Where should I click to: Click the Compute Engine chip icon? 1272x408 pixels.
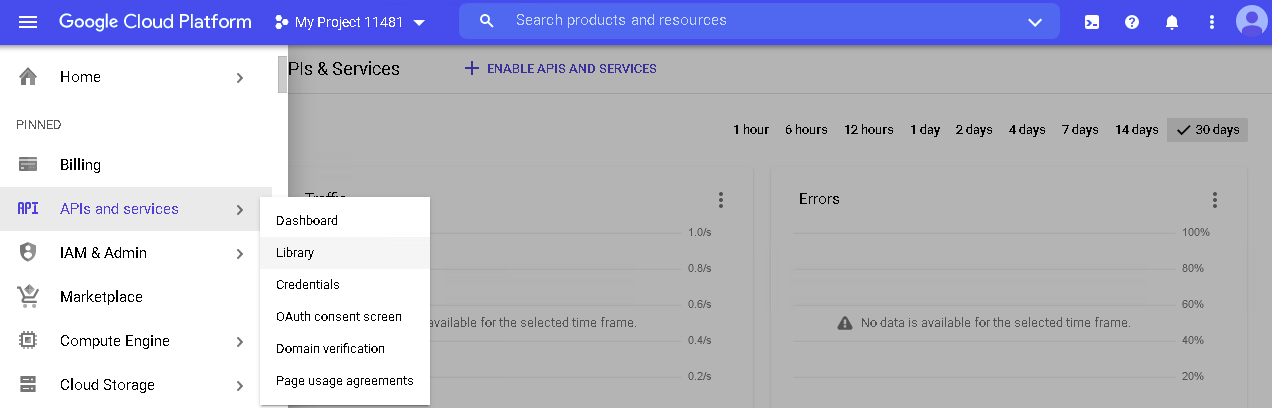(x=28, y=341)
